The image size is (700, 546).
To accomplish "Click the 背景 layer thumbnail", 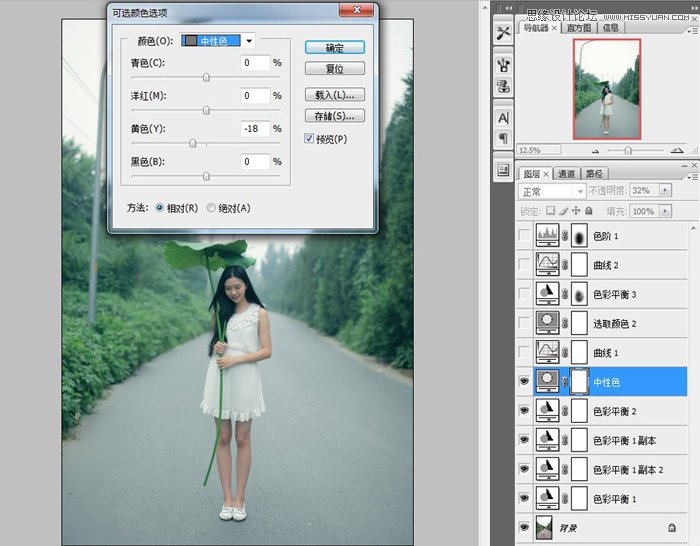I will pos(544,528).
